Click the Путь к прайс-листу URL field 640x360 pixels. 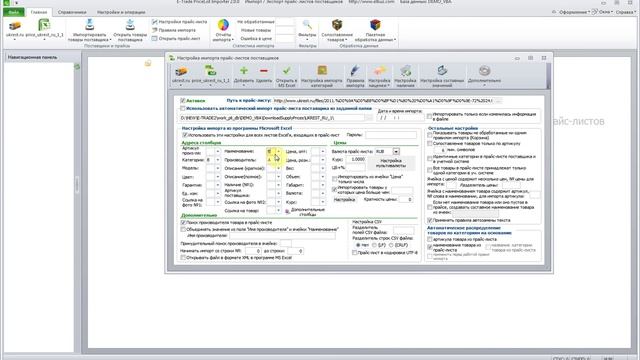pos(383,100)
